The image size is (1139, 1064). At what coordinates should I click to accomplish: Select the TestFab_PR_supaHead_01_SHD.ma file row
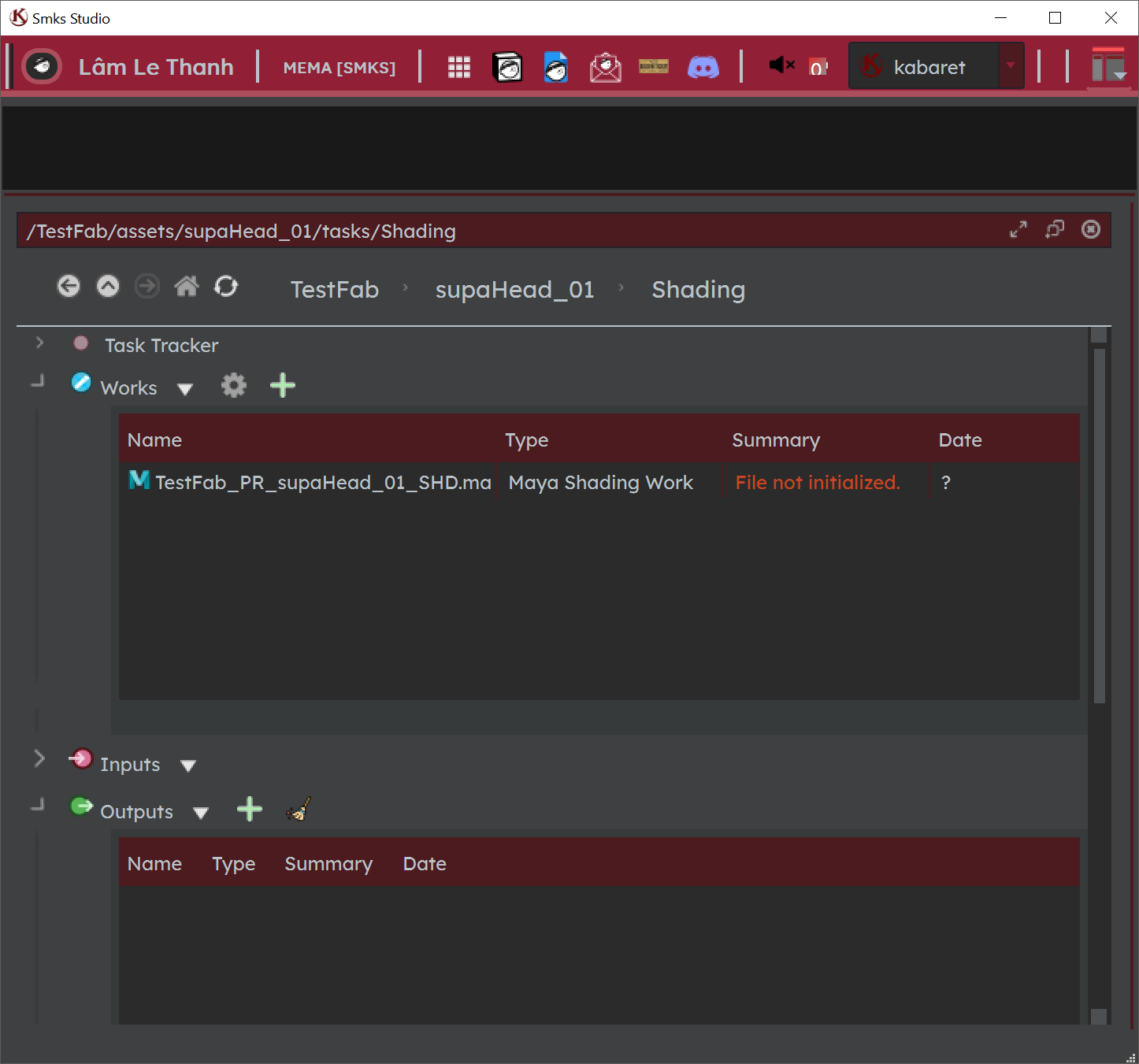pos(599,482)
